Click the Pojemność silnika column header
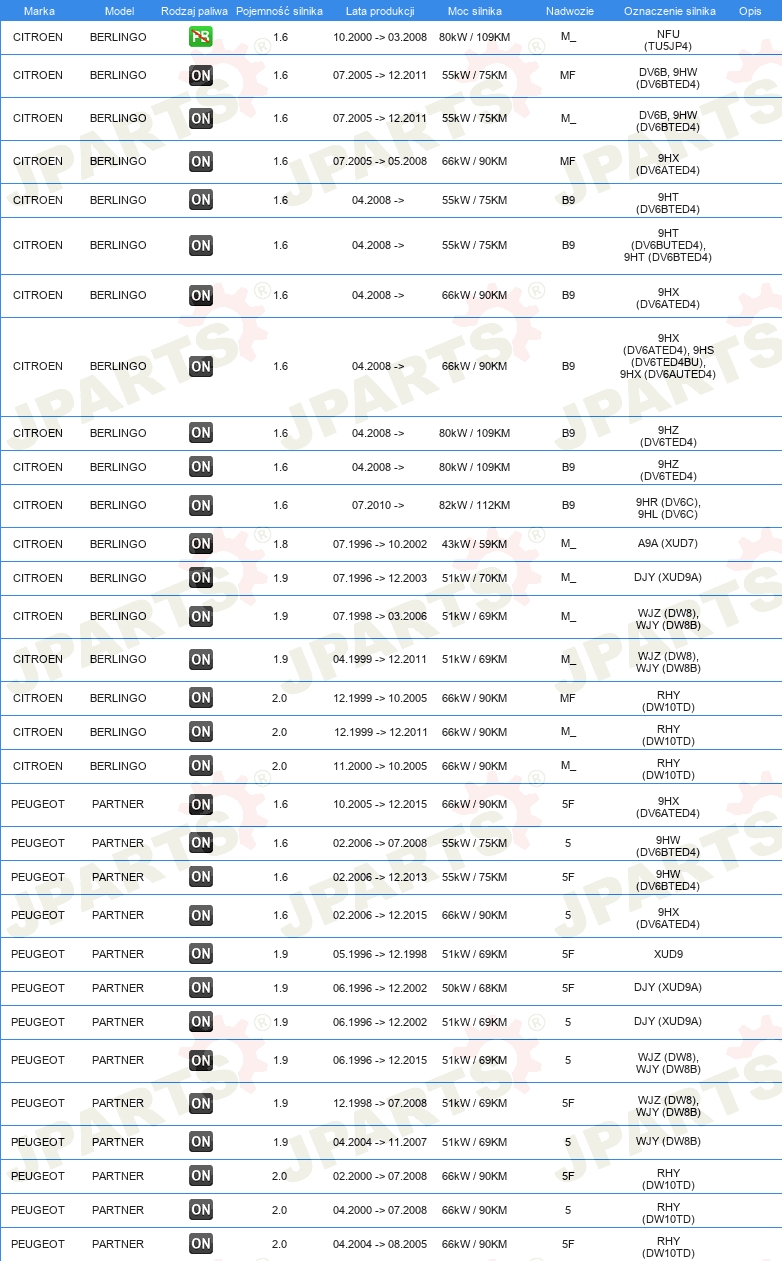The image size is (782, 1261). coord(279,11)
